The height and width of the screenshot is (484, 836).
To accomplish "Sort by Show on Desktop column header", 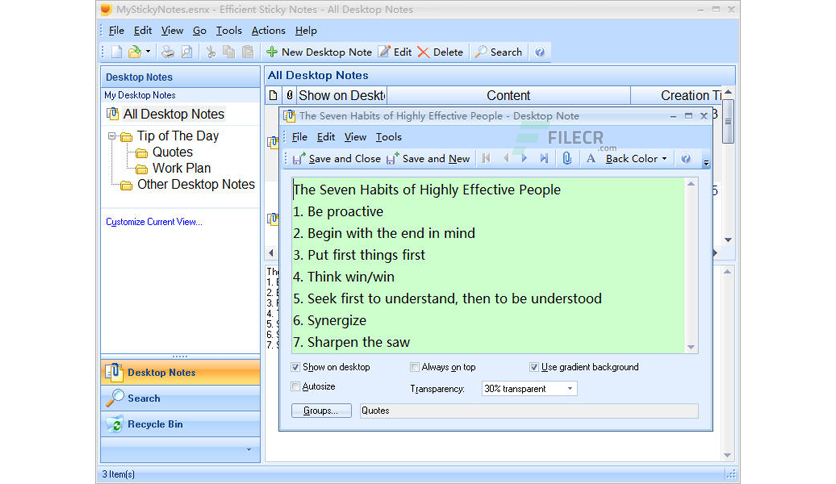I will click(x=341, y=95).
